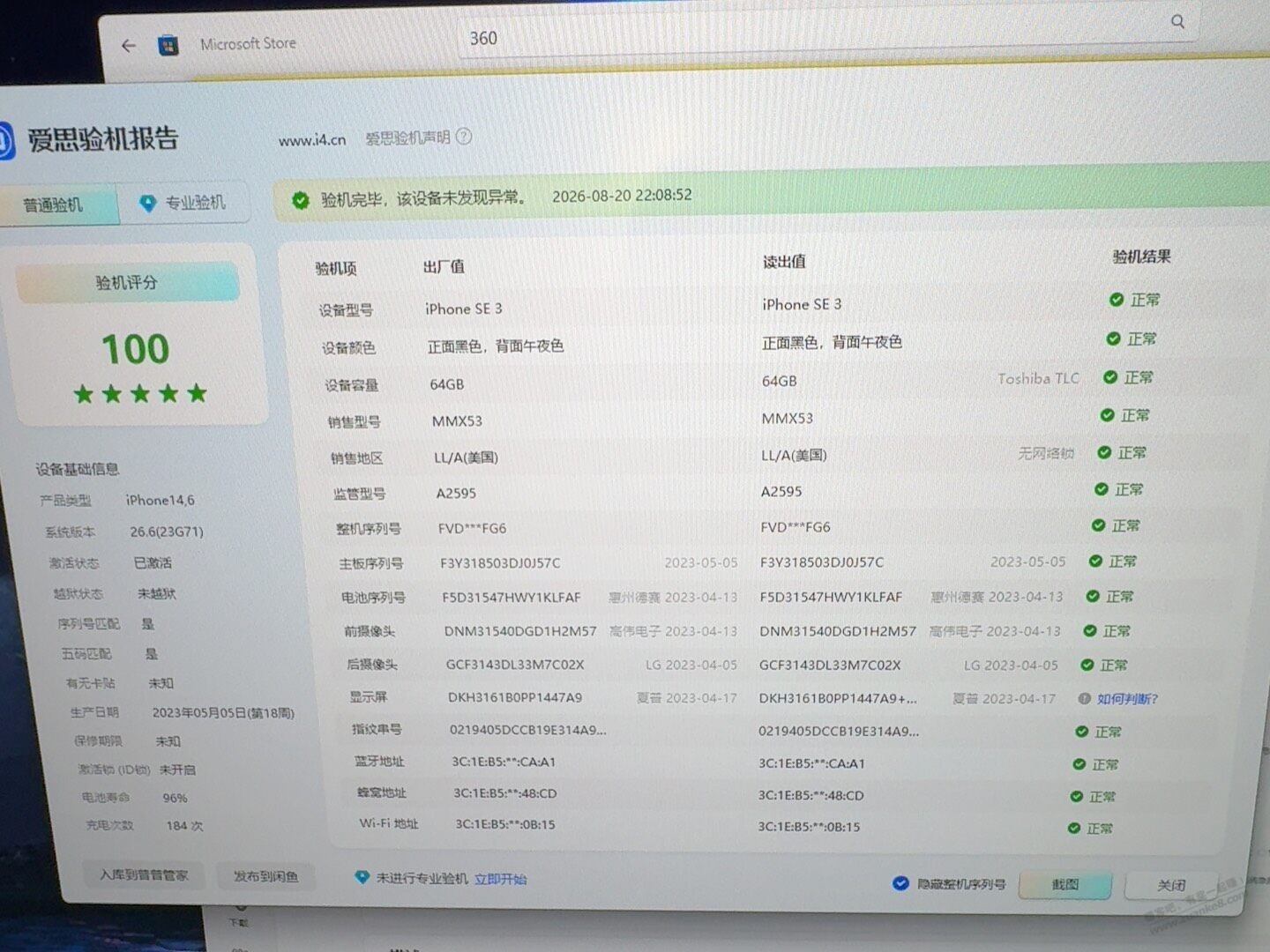The image size is (1270, 952).
Task: Select the 激活锁 (ID锁) 未开启 value
Action: (177, 770)
